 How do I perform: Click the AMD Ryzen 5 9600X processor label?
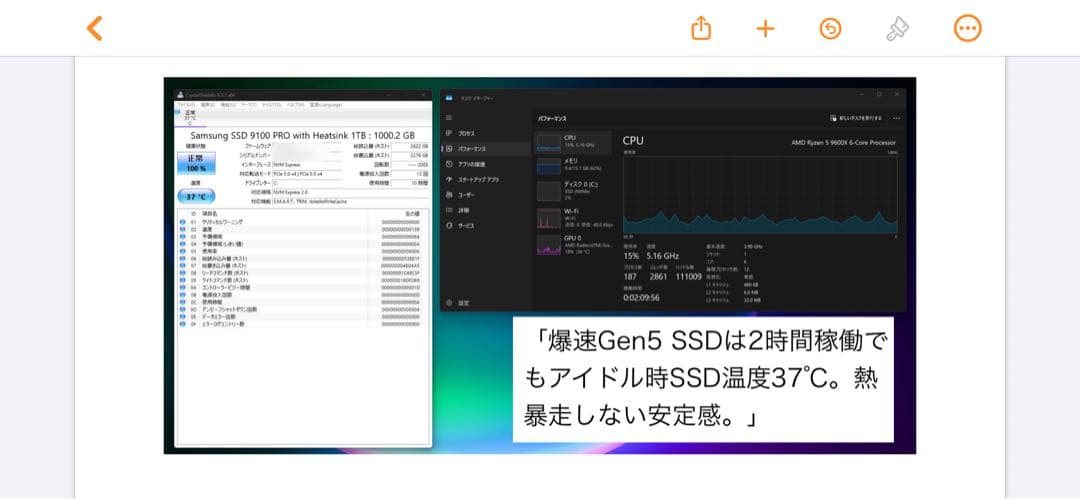843,143
